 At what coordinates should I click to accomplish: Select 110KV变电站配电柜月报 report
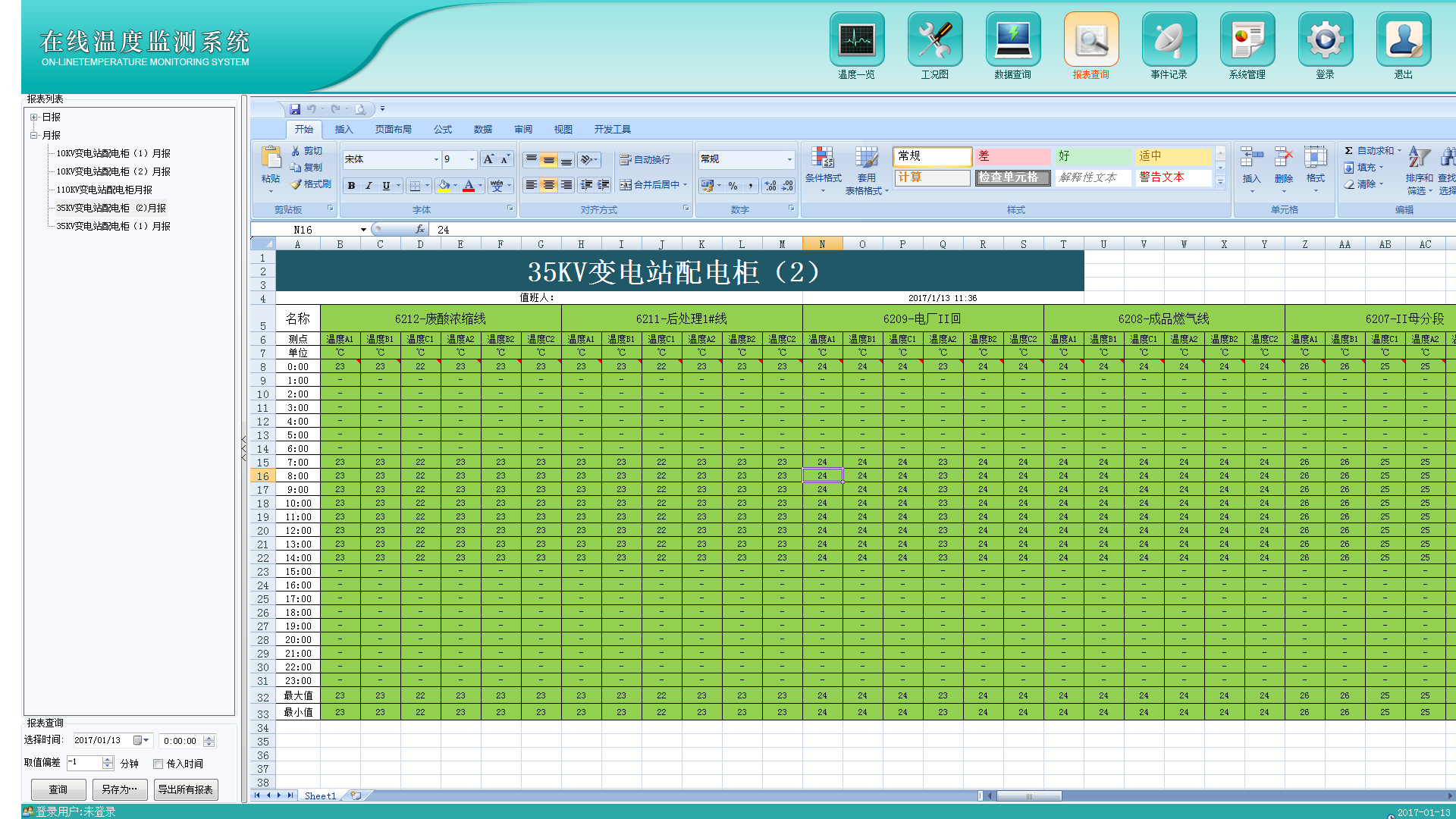[104, 190]
